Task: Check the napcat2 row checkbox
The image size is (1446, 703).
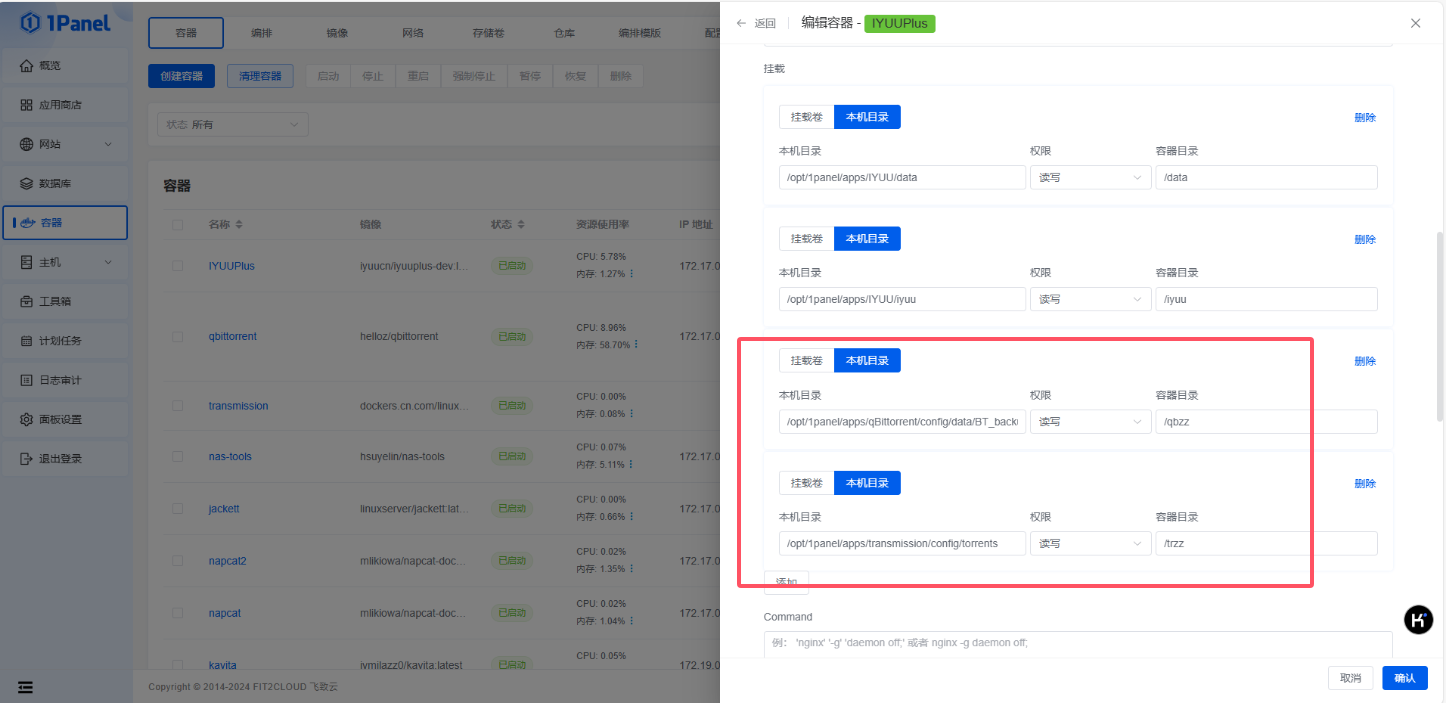Action: coord(177,561)
